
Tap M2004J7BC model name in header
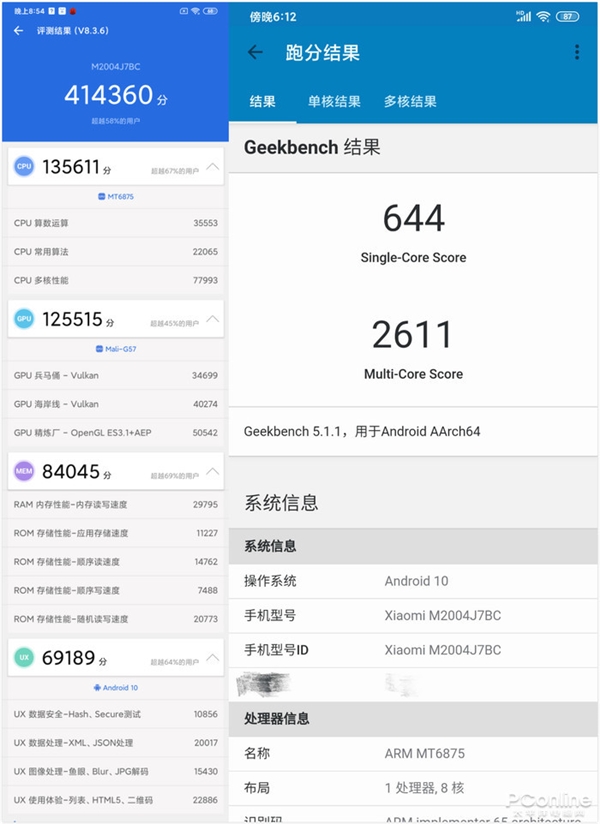116,67
